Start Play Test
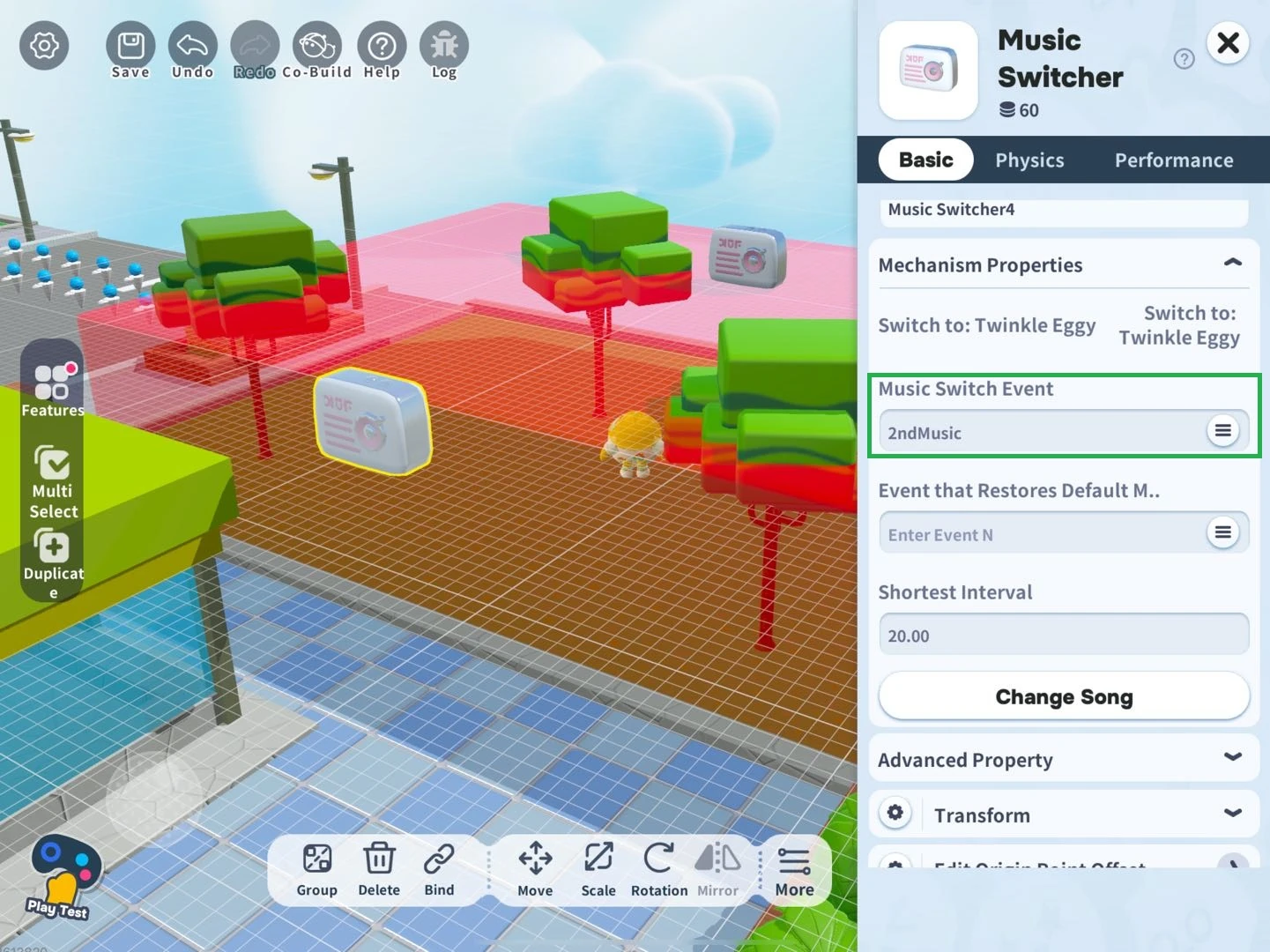The width and height of the screenshot is (1270, 952). coord(62,878)
